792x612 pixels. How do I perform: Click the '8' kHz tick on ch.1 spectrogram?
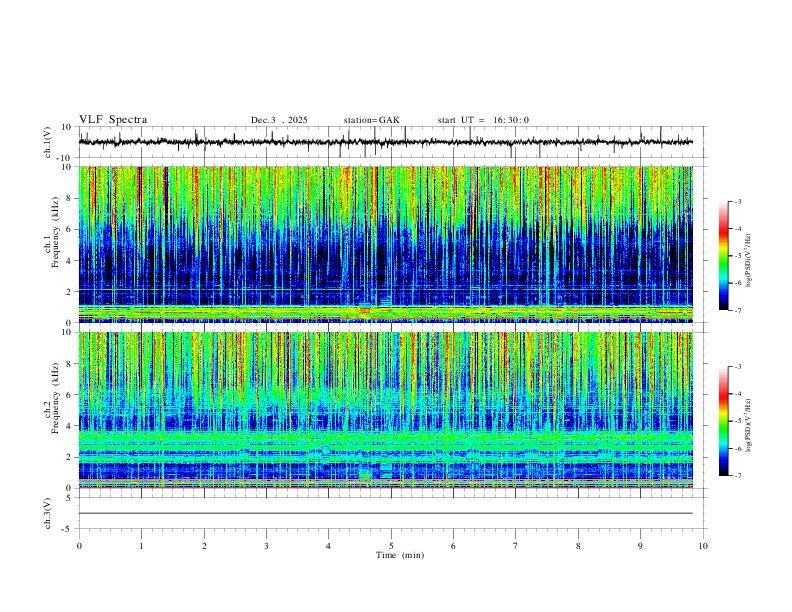[x=70, y=198]
